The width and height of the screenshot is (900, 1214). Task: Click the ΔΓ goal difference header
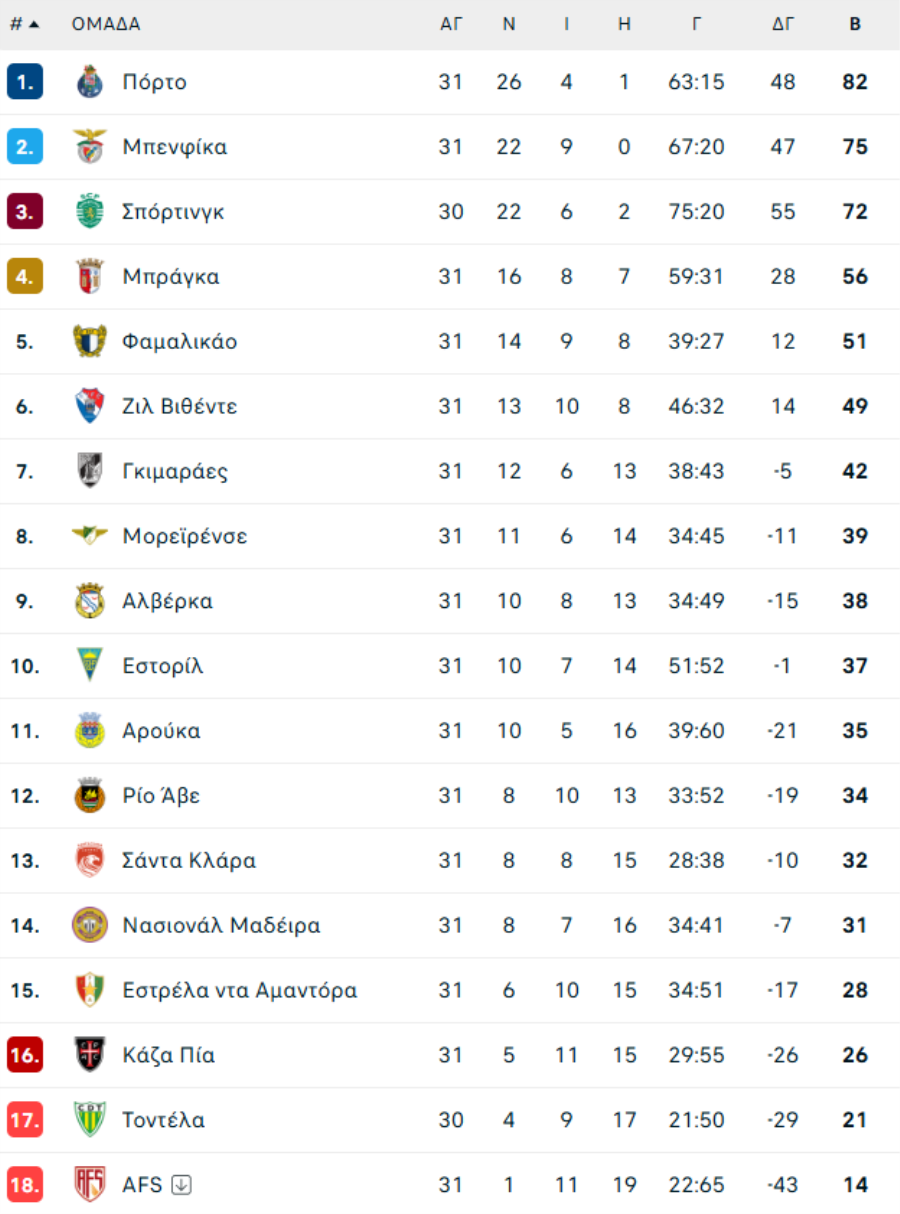coord(783,24)
